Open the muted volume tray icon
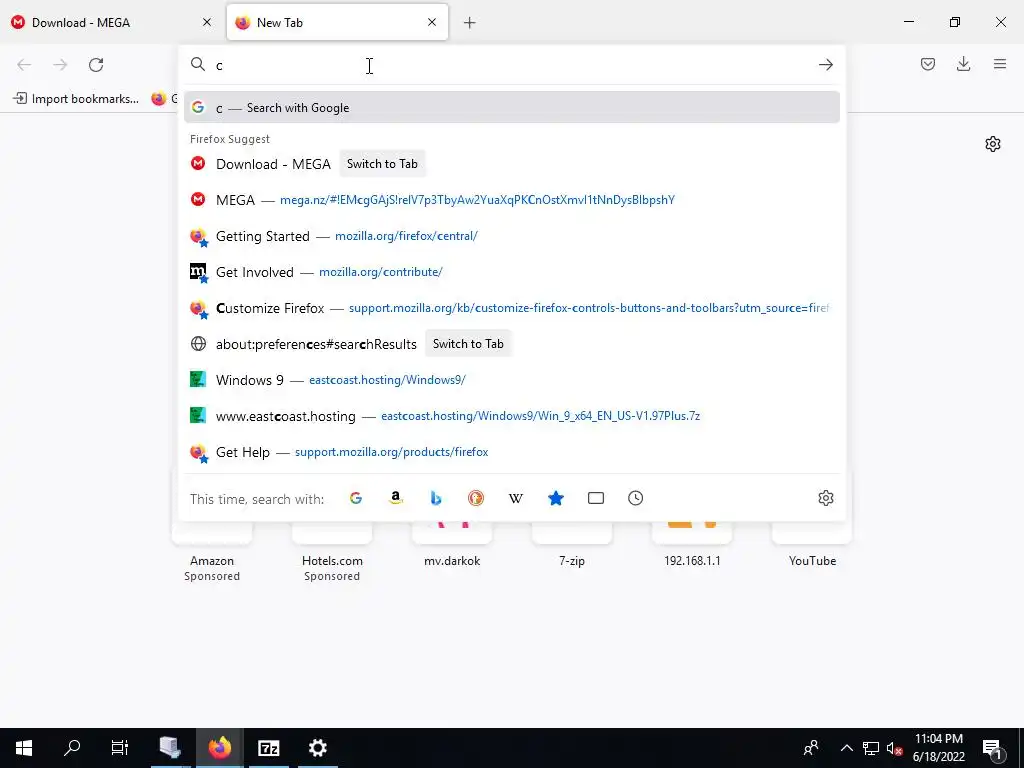1024x768 pixels. 894,748
